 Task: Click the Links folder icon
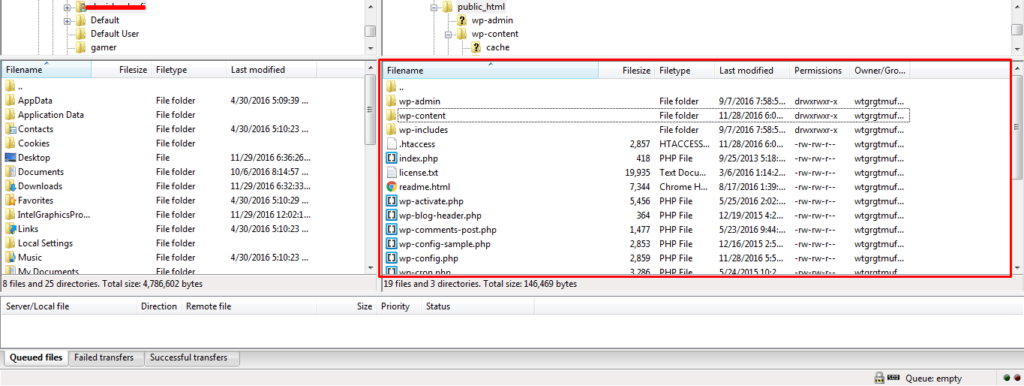tap(10, 229)
